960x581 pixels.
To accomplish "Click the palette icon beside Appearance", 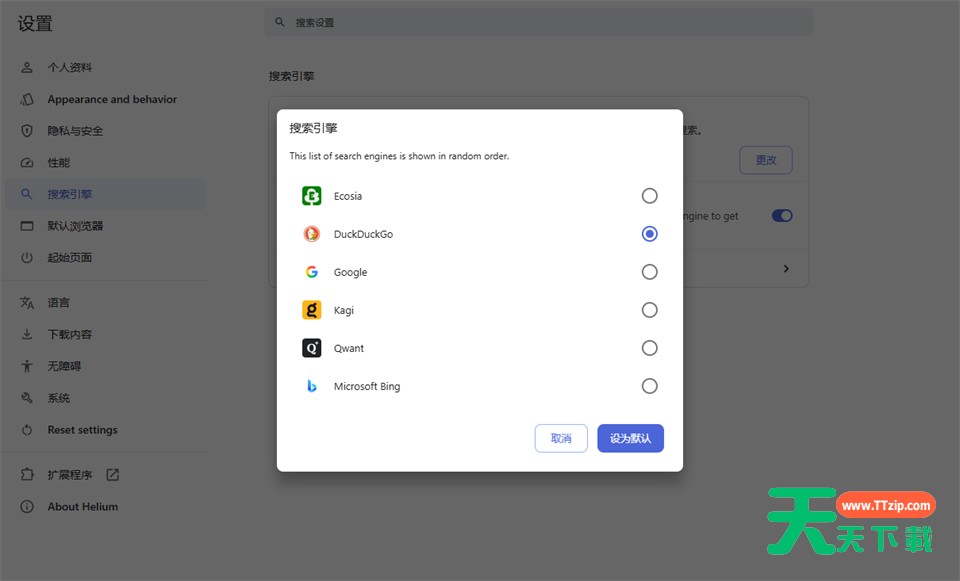I will [26, 99].
